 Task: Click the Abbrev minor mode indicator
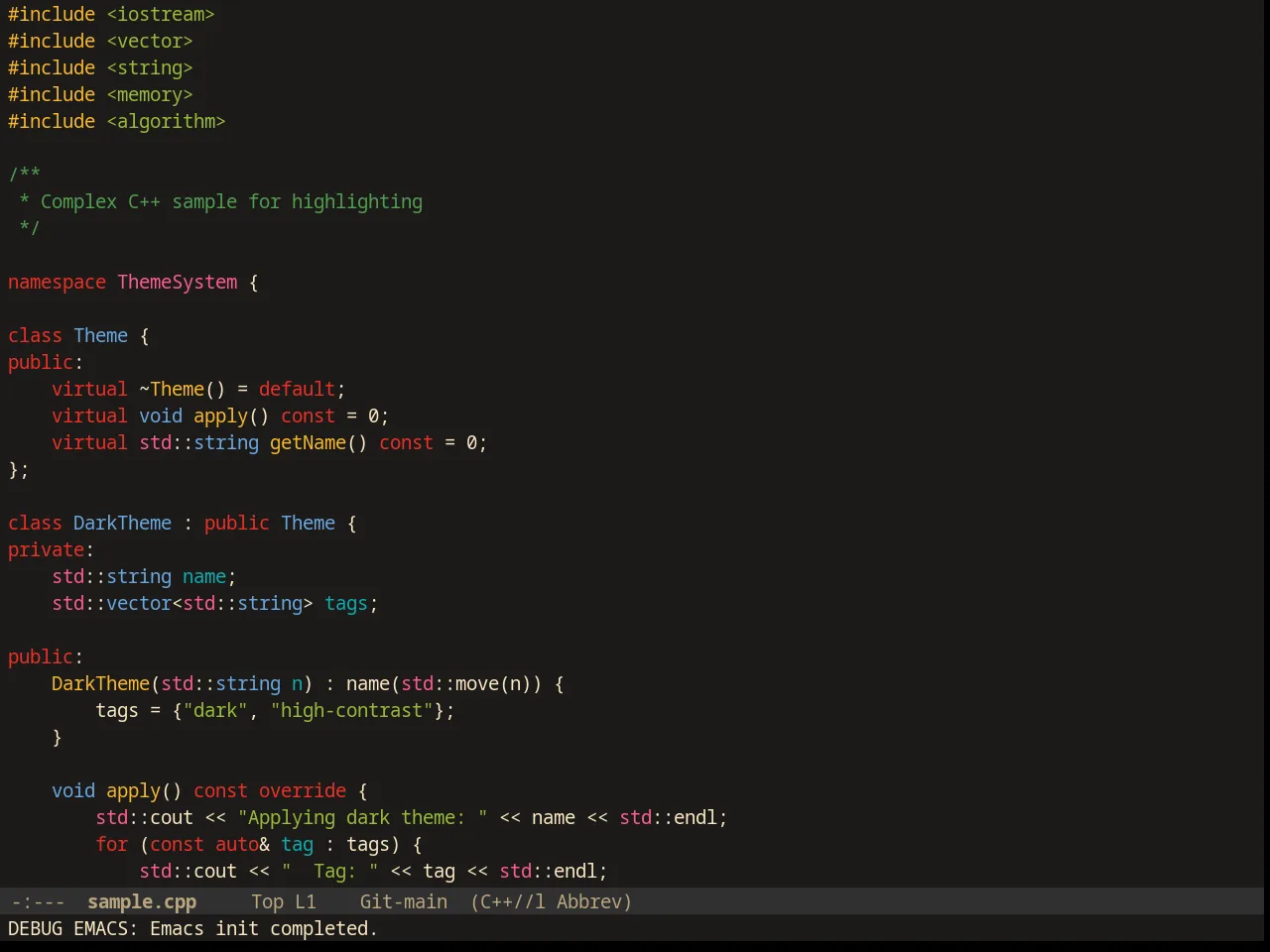pyautogui.click(x=594, y=902)
